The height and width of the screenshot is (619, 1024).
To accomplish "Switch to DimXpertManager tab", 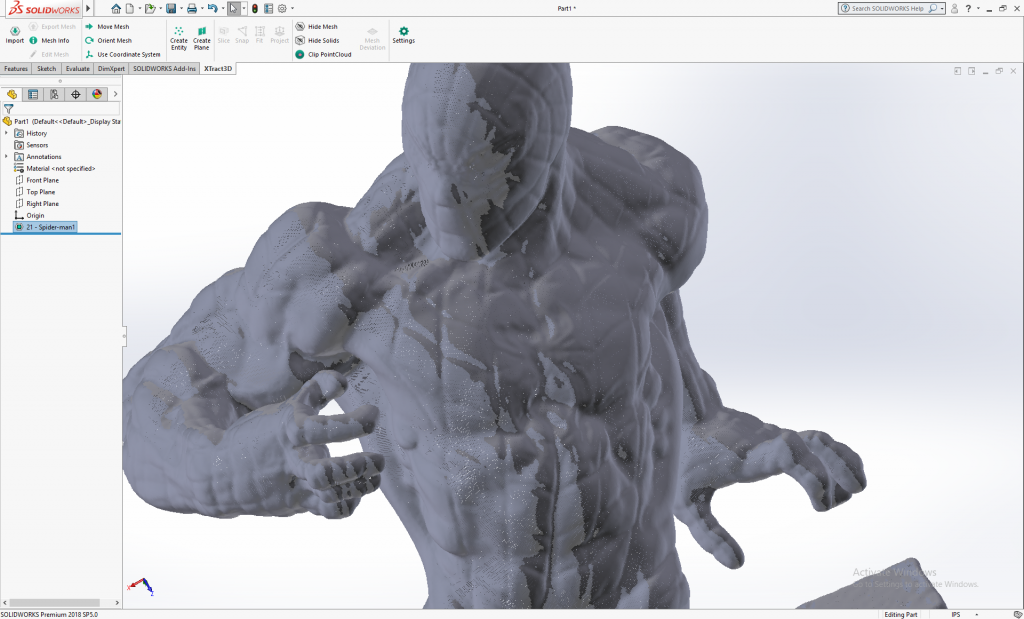I will 76,94.
